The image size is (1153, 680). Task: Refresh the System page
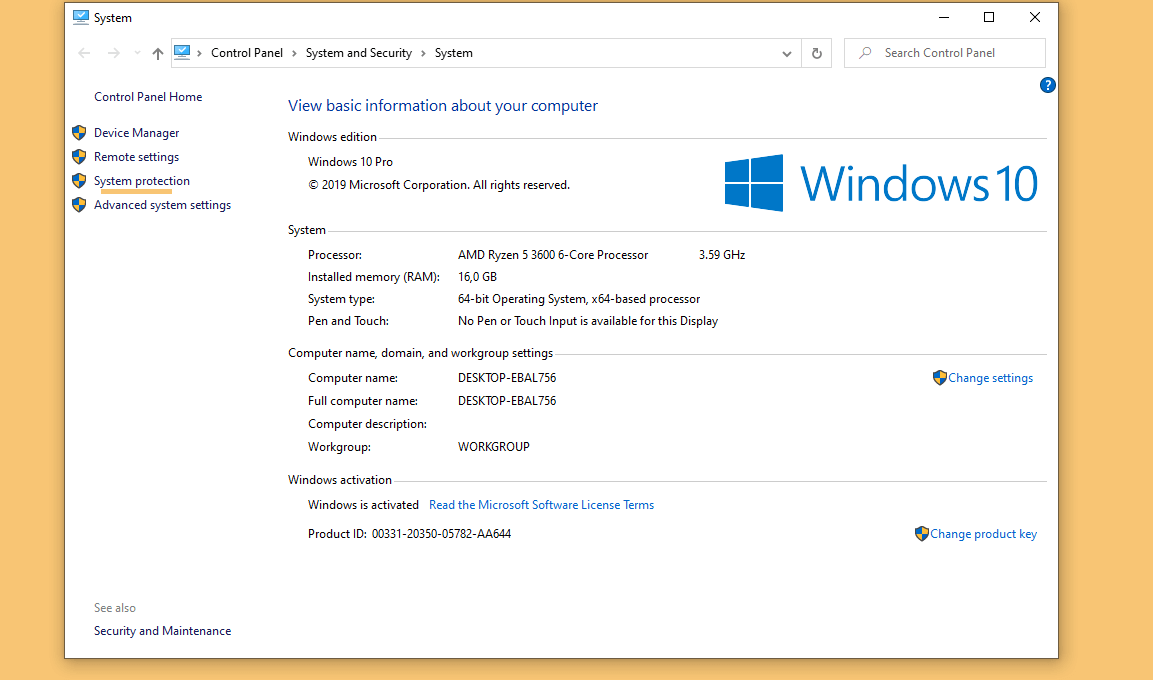click(x=816, y=53)
